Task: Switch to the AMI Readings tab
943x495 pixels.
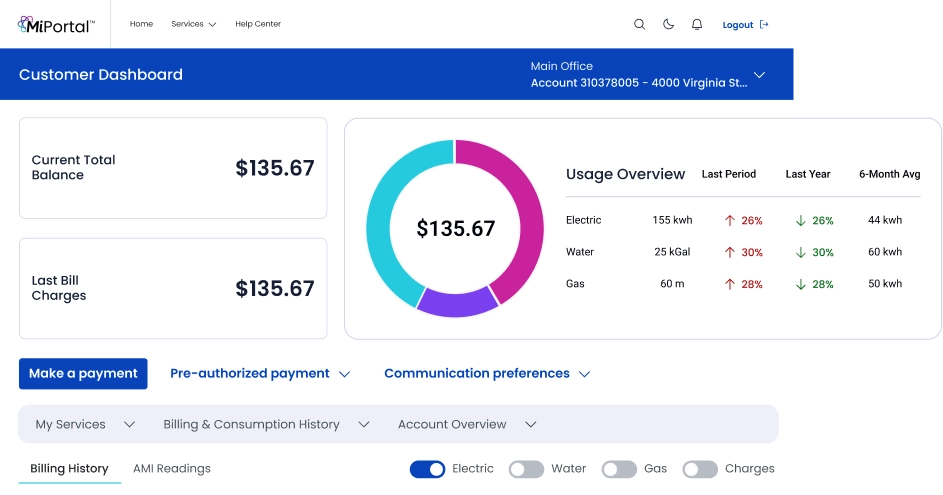Action: point(172,468)
